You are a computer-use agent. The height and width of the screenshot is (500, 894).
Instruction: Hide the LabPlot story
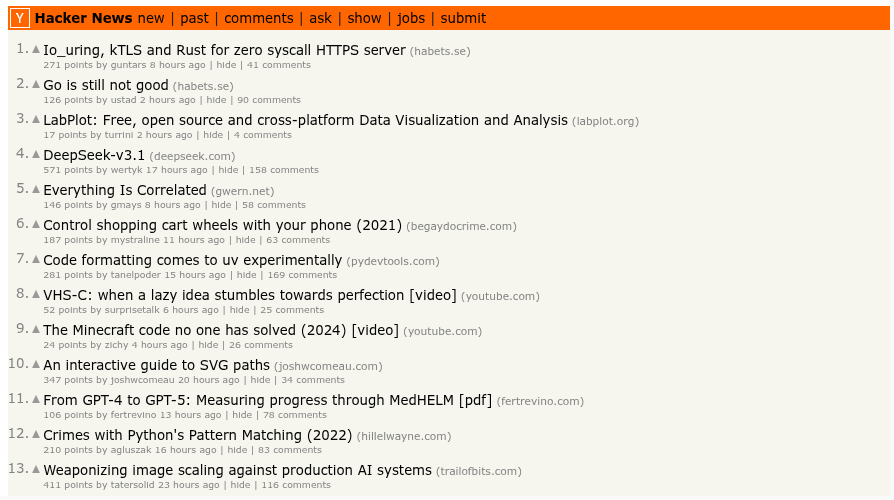coord(213,135)
